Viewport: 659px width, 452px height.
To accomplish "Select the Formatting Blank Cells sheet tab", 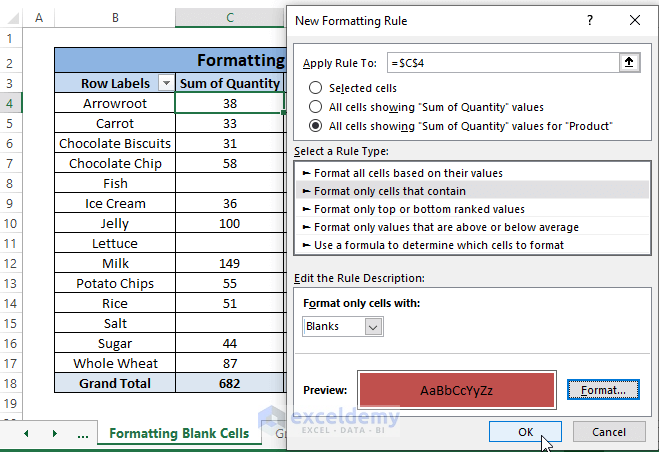I will (x=179, y=434).
